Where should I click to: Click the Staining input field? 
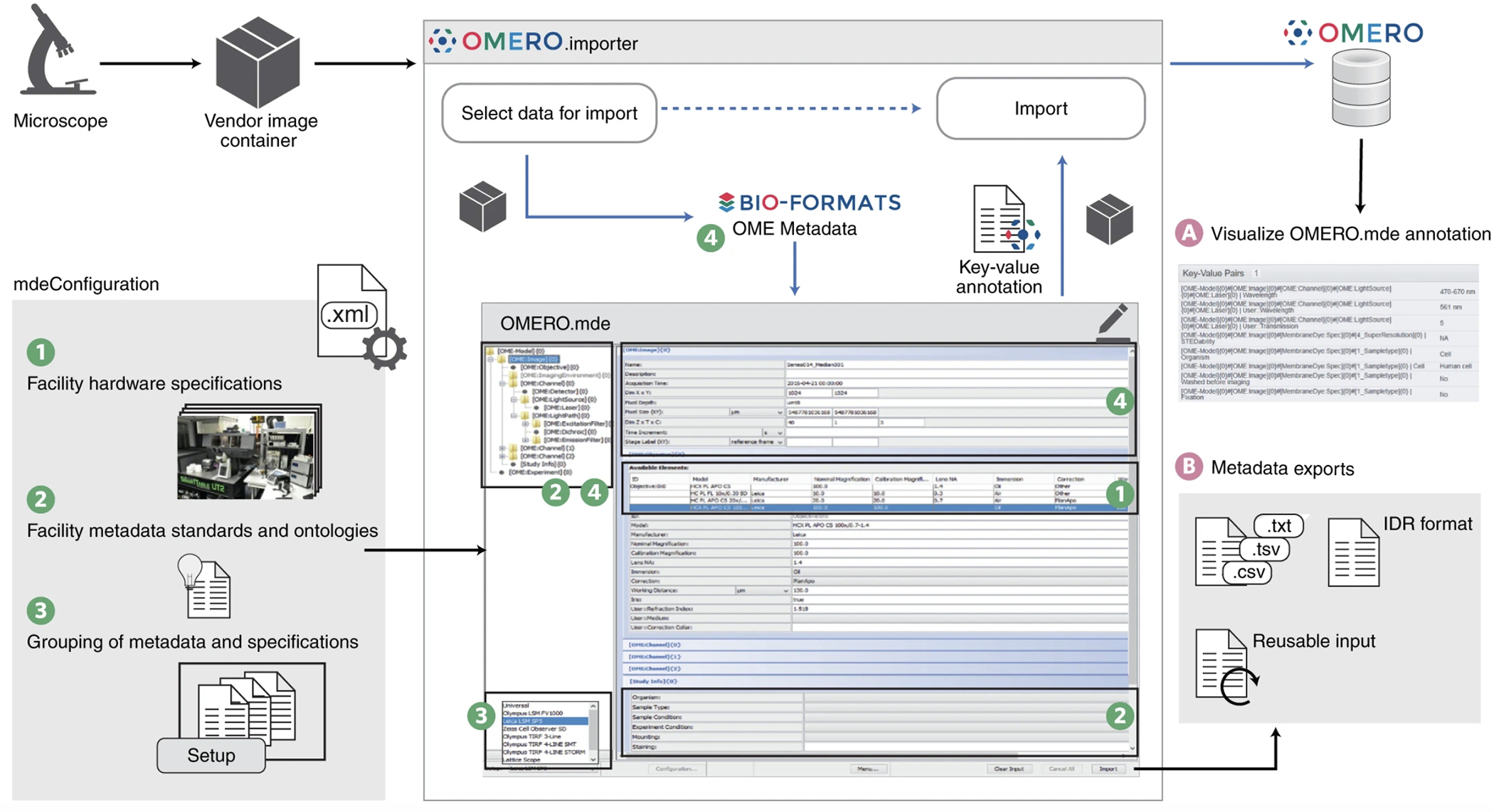(966, 747)
